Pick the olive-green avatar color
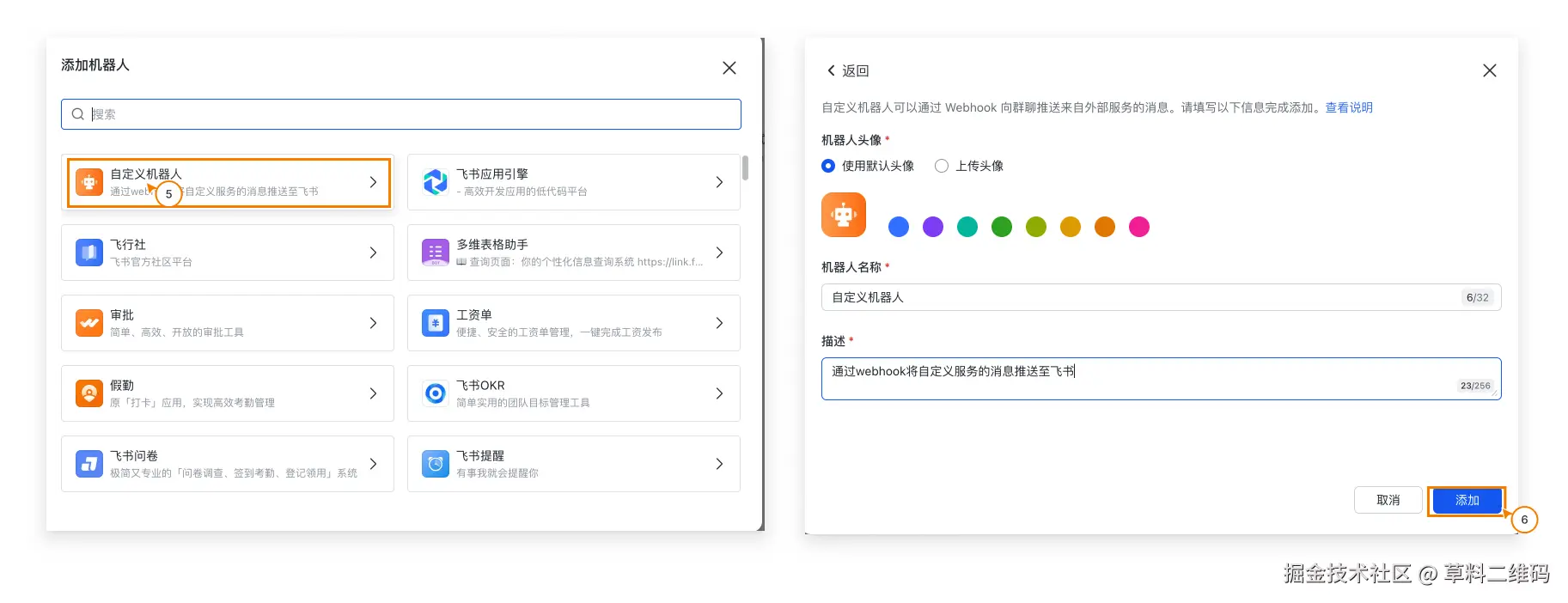1568x603 pixels. pyautogui.click(x=1036, y=227)
